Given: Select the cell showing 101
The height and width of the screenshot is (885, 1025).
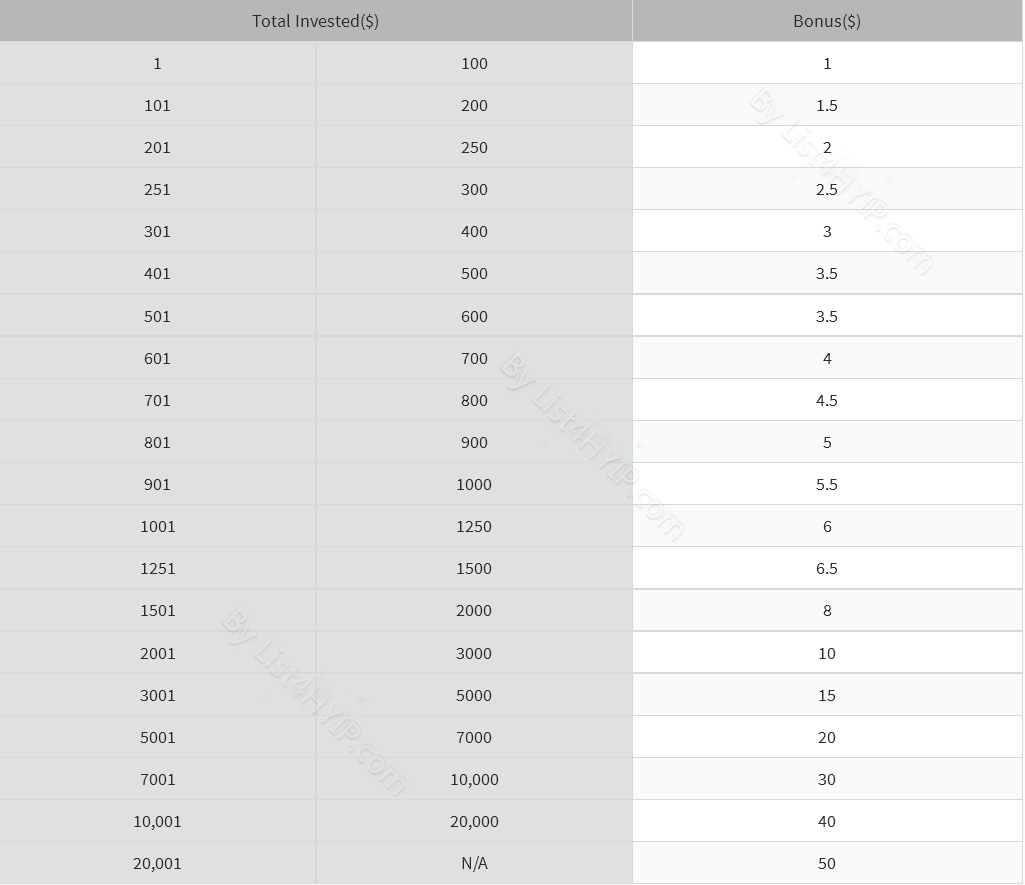Looking at the screenshot, I should point(158,105).
